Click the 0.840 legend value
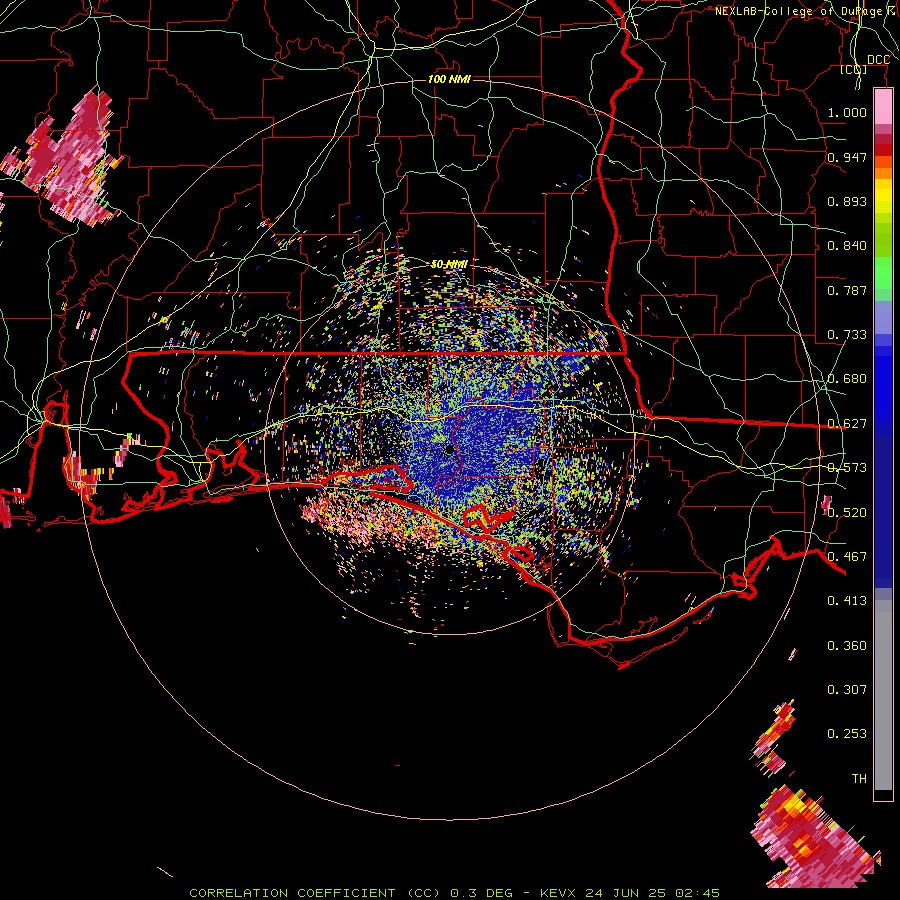The width and height of the screenshot is (900, 900). [x=847, y=246]
